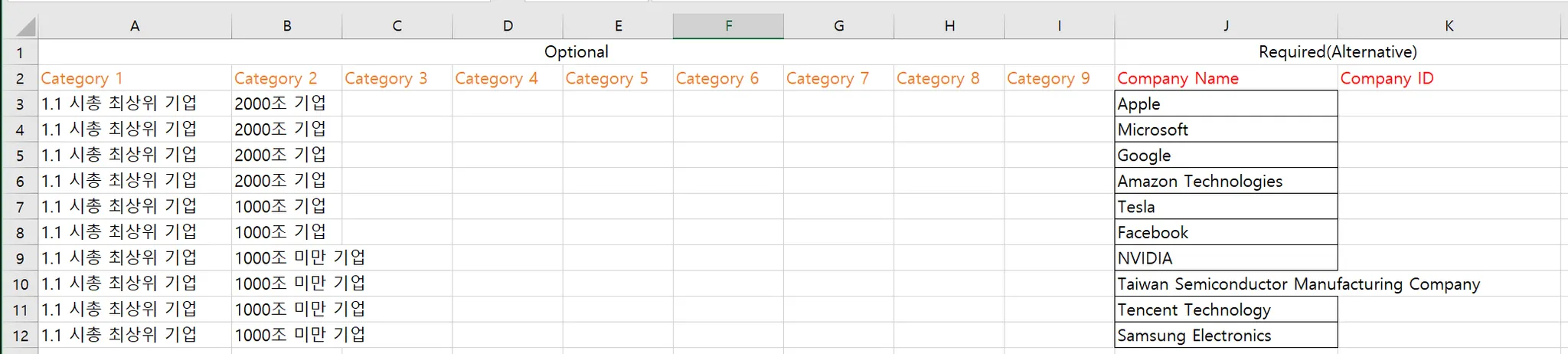Click the Required(Alternative) header cell

tap(1337, 52)
